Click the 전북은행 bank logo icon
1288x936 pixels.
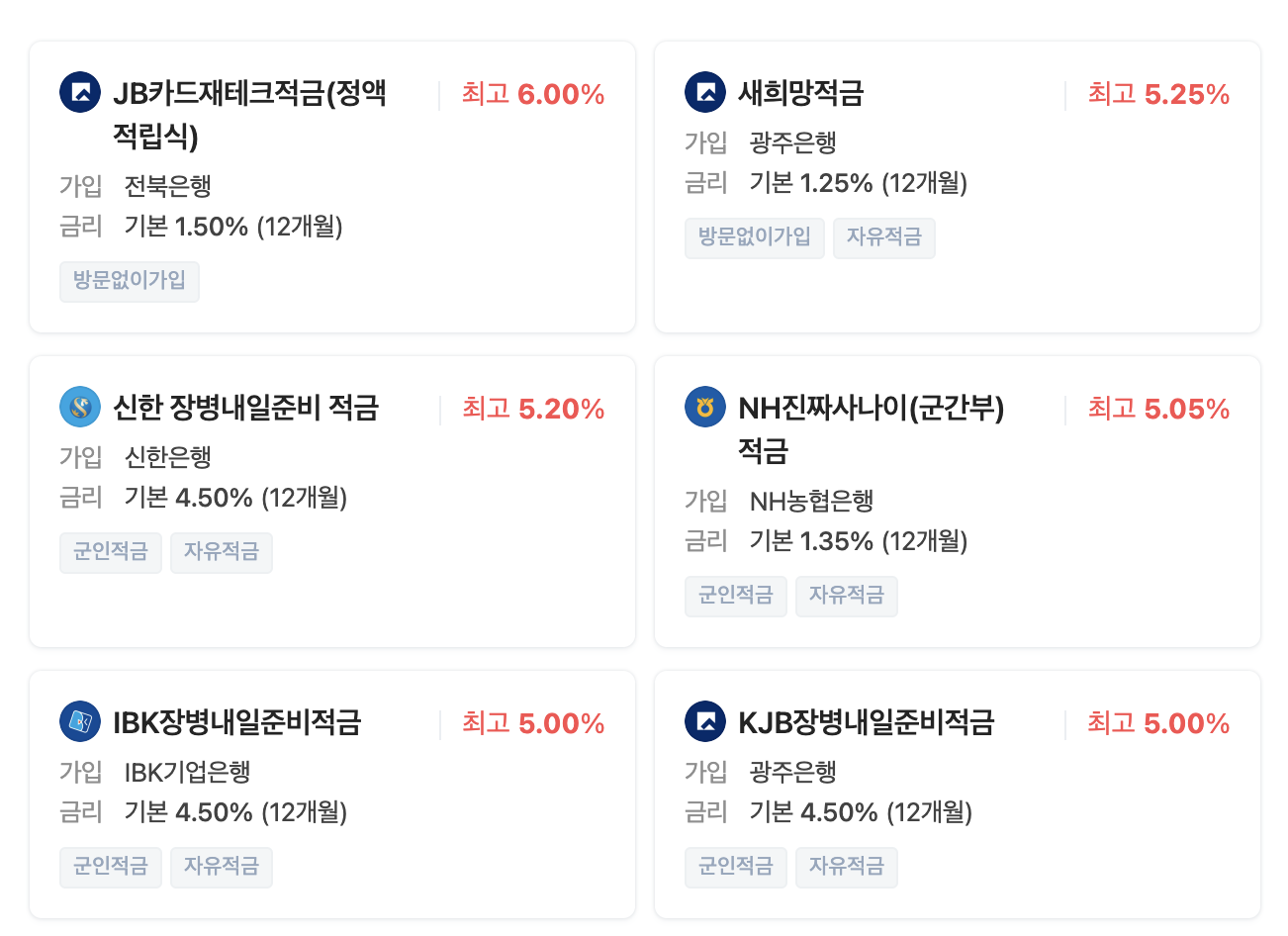(x=80, y=94)
